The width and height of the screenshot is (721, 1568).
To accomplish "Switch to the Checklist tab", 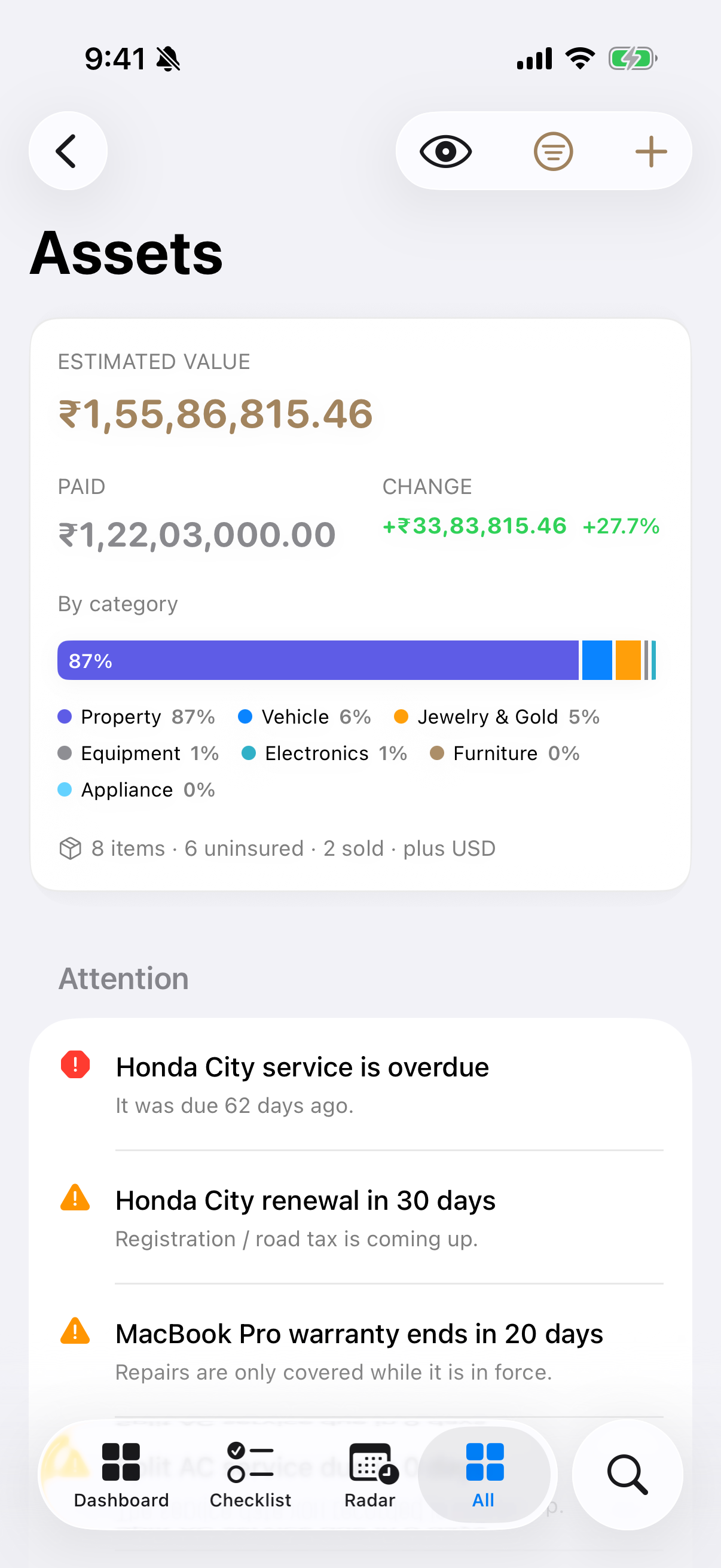I will point(250,1474).
